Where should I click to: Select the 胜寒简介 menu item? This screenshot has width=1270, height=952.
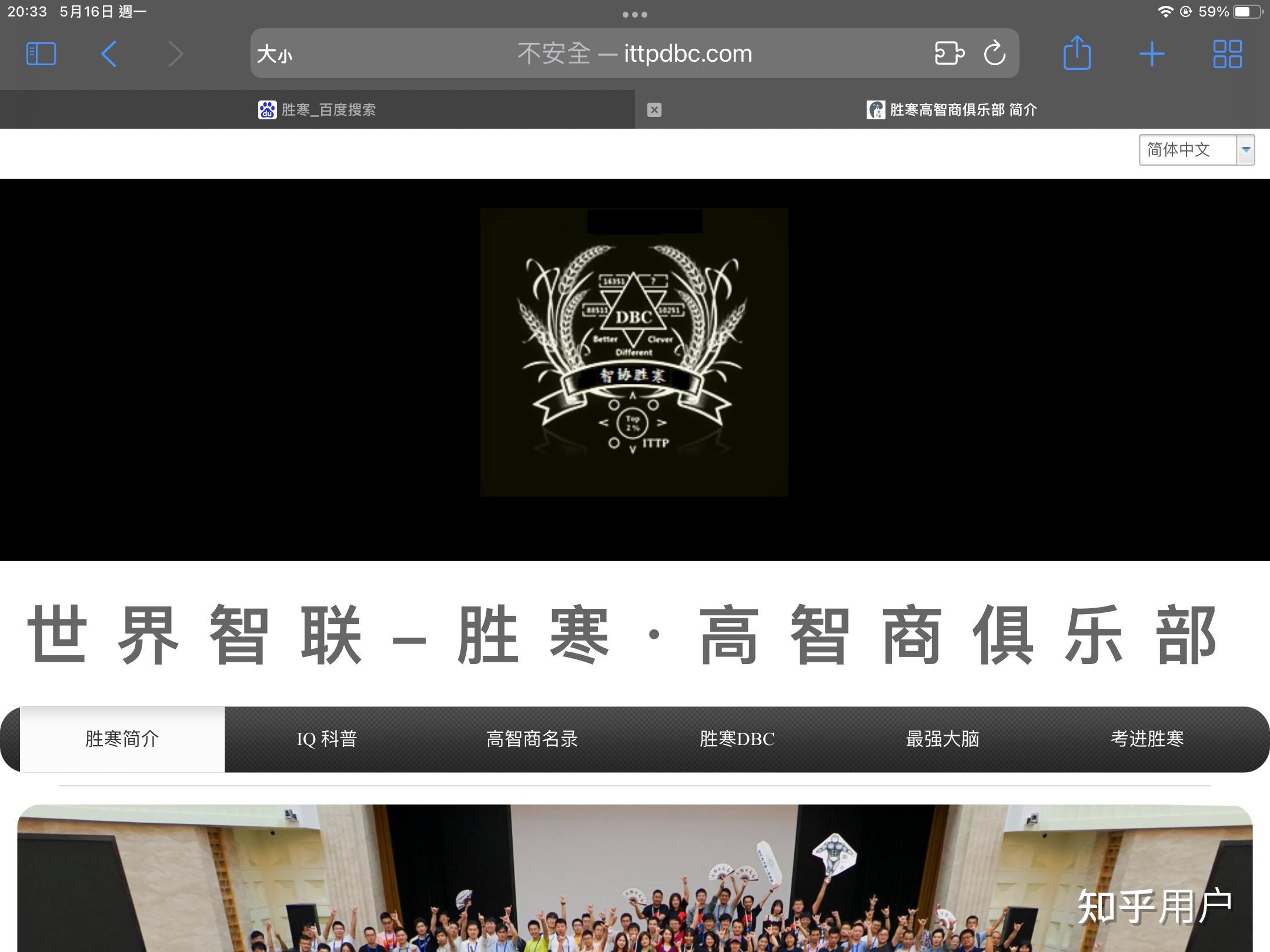pyautogui.click(x=122, y=739)
